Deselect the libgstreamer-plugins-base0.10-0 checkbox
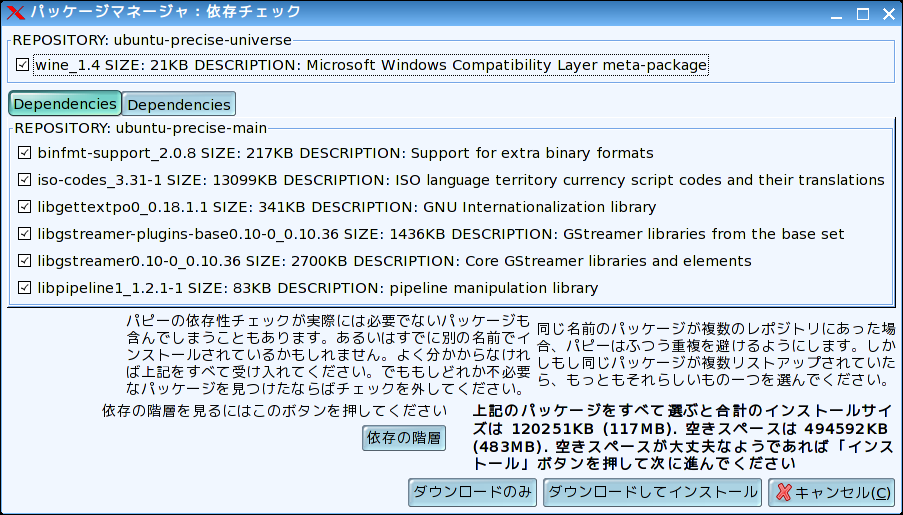This screenshot has width=903, height=515. (24, 234)
